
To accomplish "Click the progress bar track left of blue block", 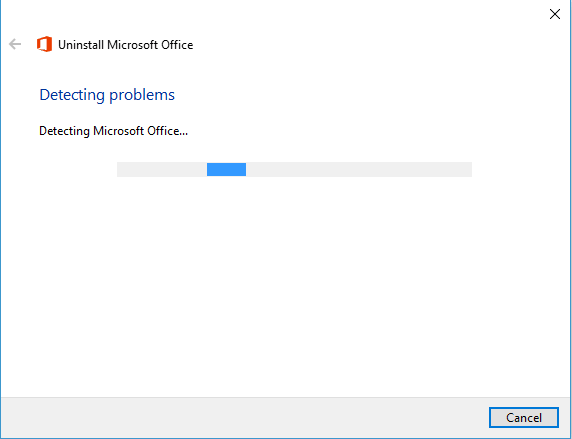I will [x=162, y=169].
